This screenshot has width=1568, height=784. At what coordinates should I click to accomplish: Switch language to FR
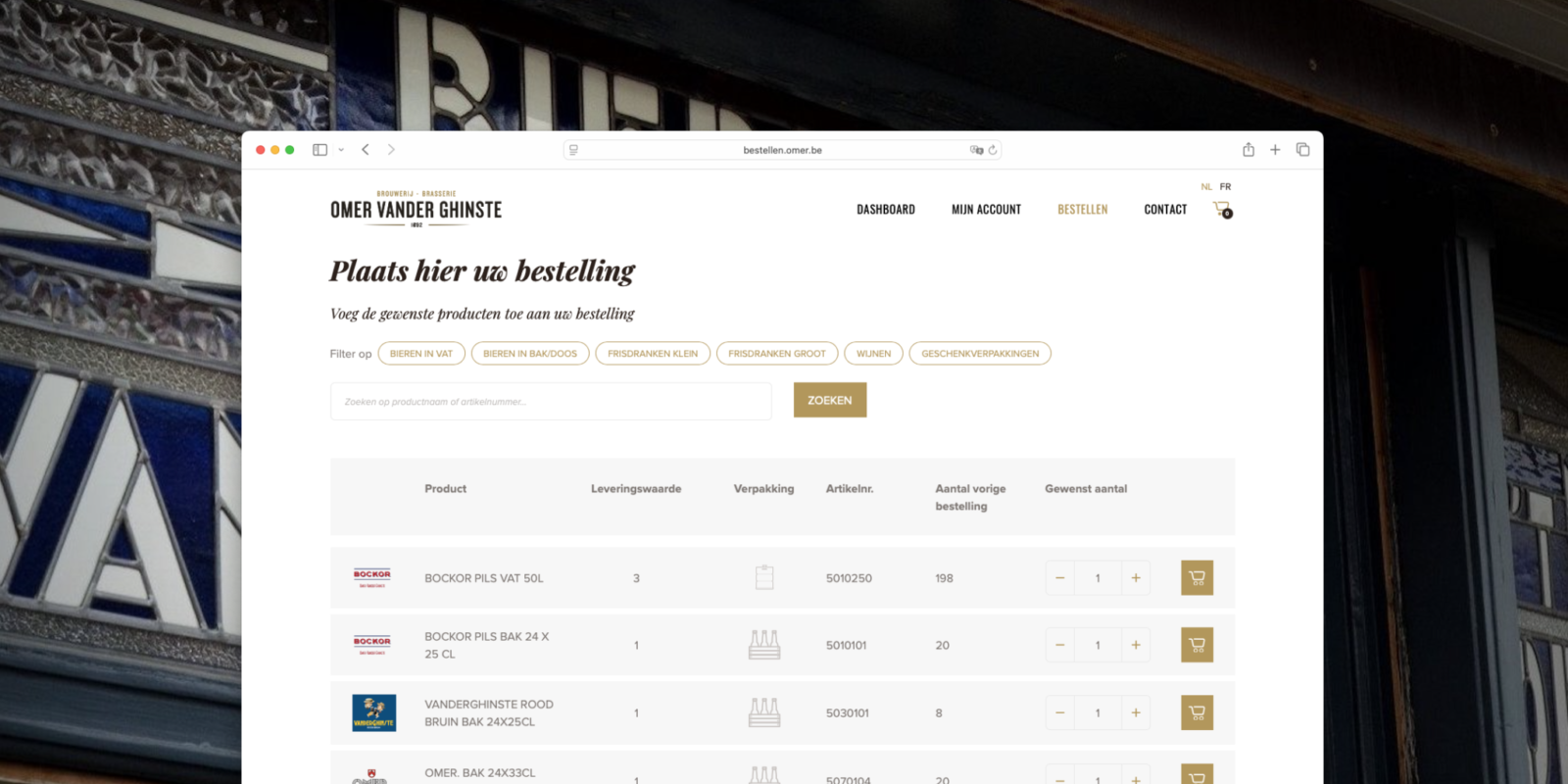[1225, 186]
